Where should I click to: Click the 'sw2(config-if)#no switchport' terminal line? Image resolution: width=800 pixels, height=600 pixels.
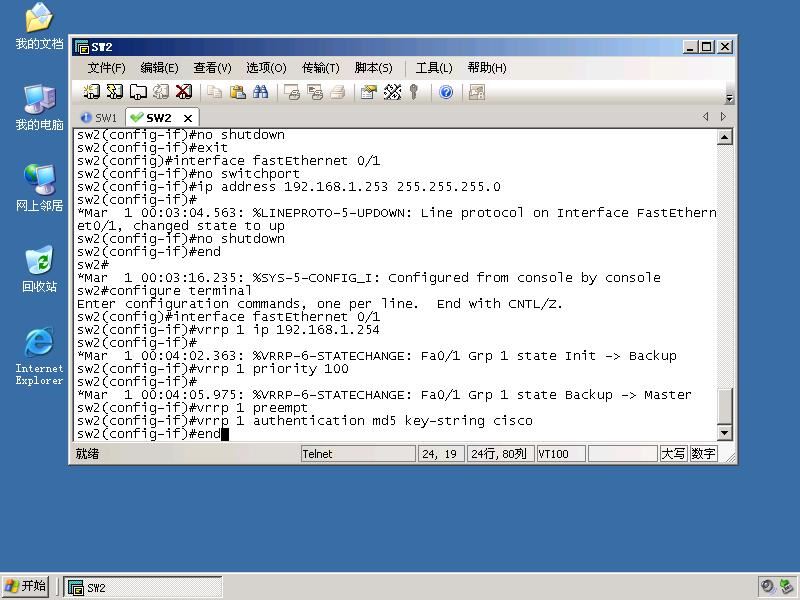tap(188, 173)
